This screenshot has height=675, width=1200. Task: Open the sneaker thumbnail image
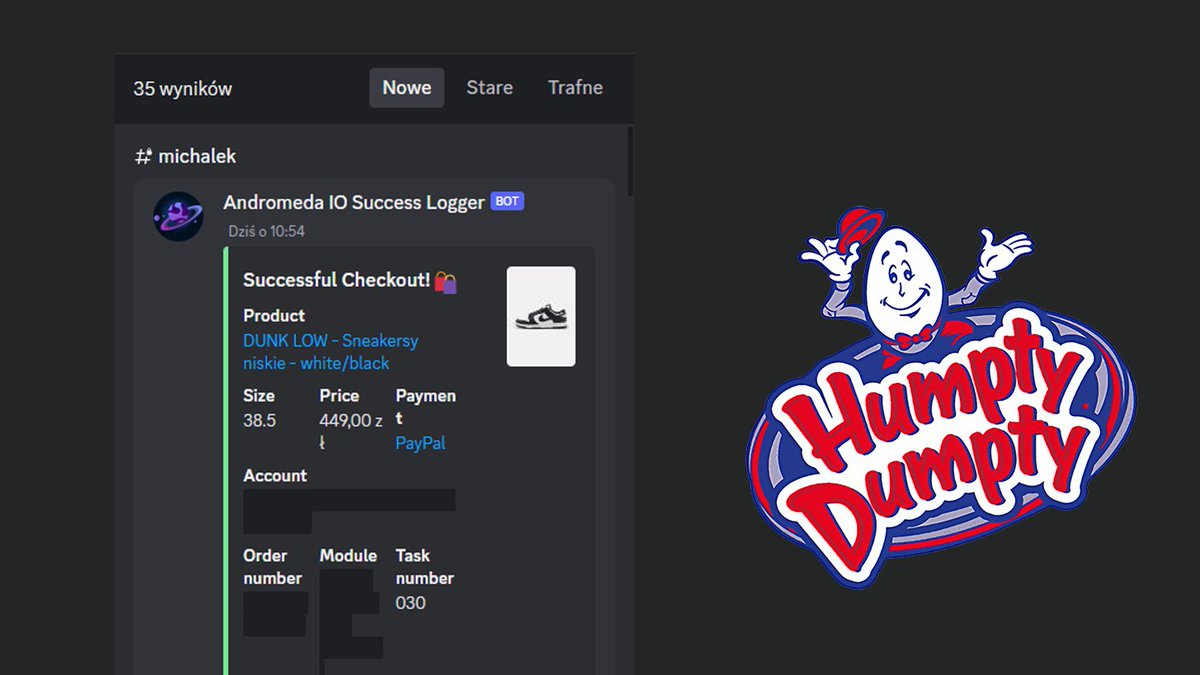click(541, 316)
